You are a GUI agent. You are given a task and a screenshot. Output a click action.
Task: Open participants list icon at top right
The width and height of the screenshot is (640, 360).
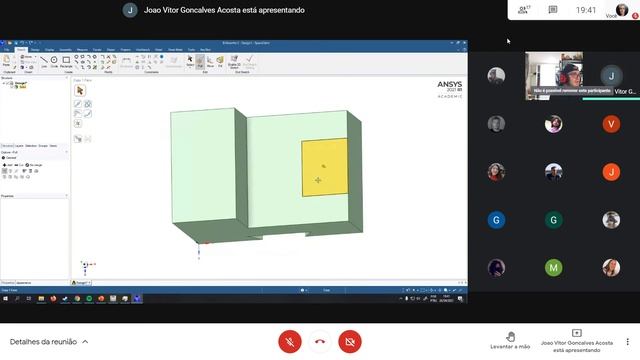(524, 9)
